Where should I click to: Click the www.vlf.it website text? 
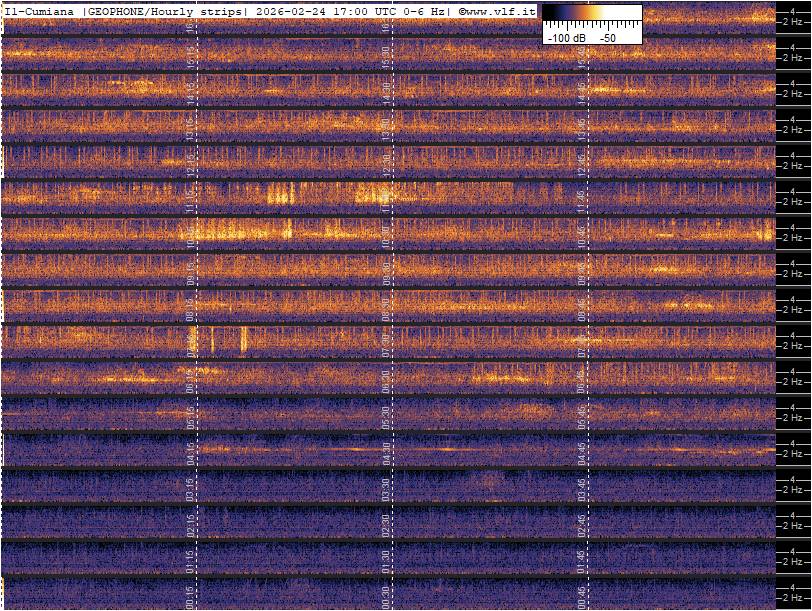coord(501,11)
